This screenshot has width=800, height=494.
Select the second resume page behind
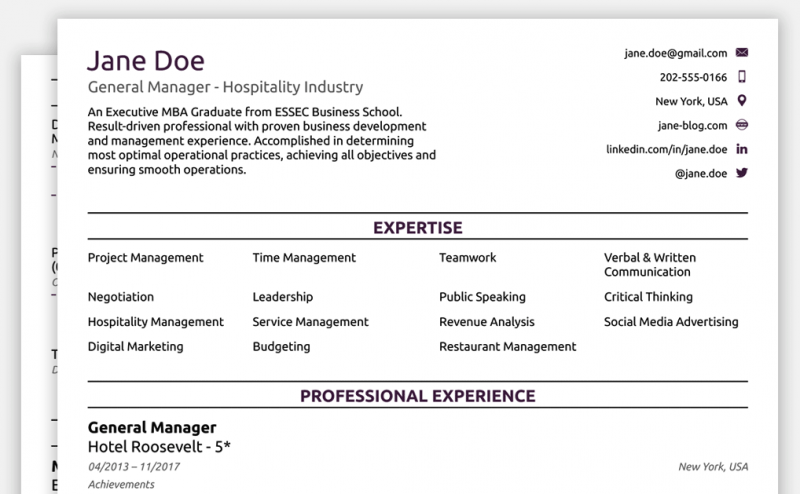39,276
